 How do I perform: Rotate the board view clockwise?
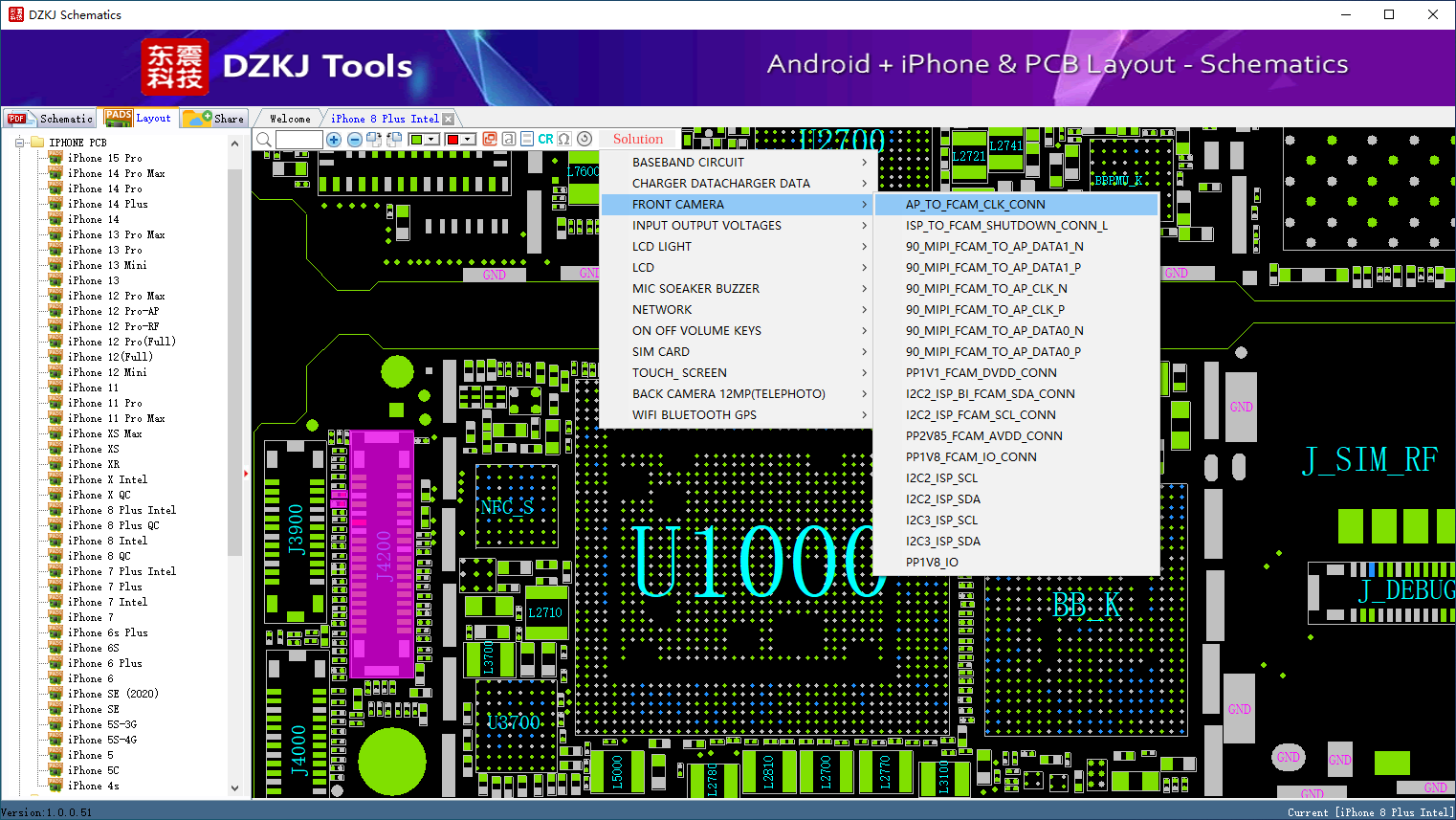(x=374, y=140)
